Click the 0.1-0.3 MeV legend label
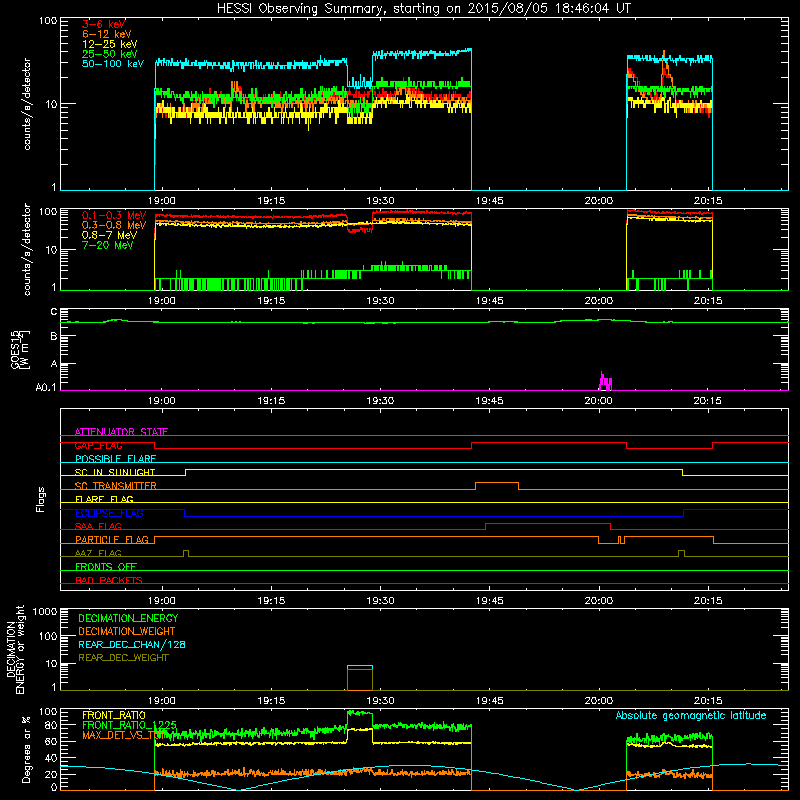The image size is (800, 800). [x=114, y=215]
